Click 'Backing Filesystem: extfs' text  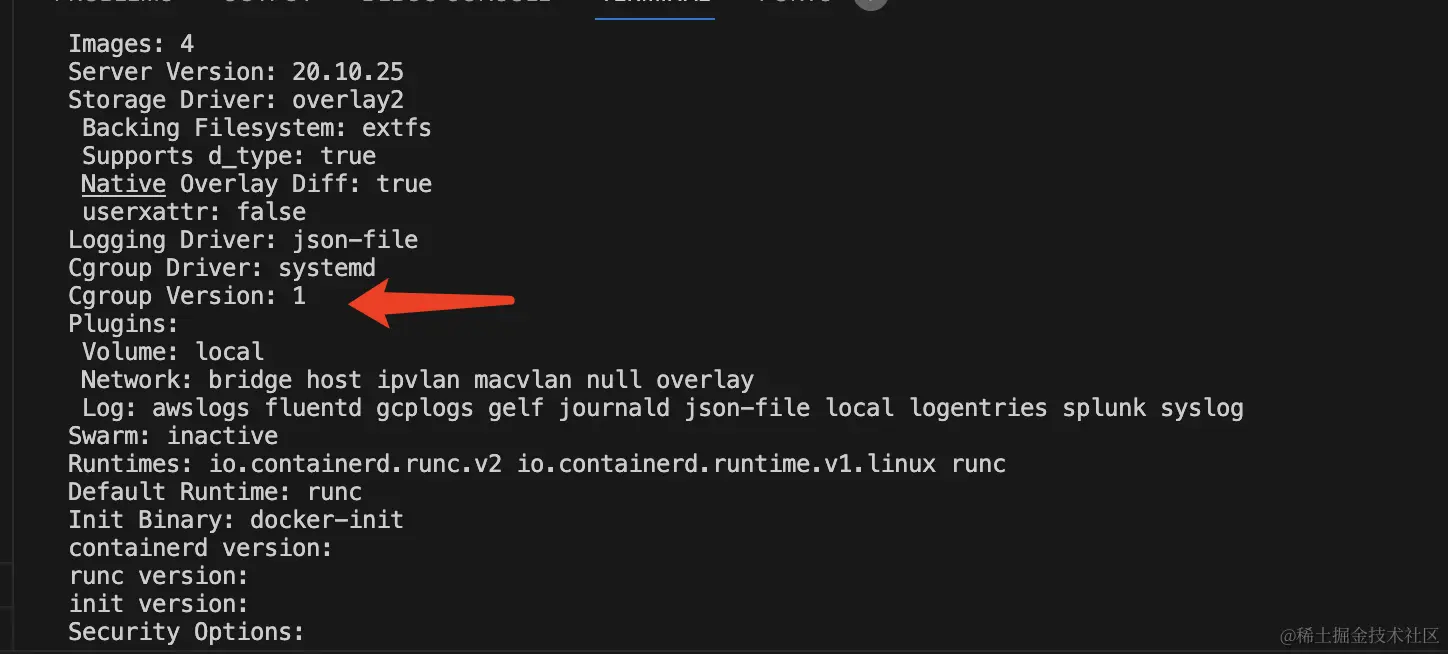[x=257, y=128]
